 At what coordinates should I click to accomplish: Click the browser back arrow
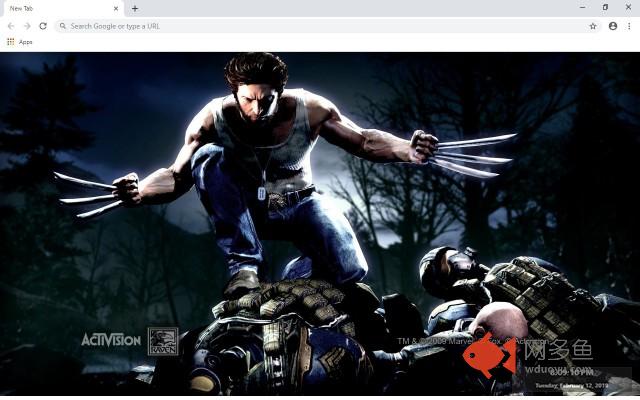coord(11,26)
